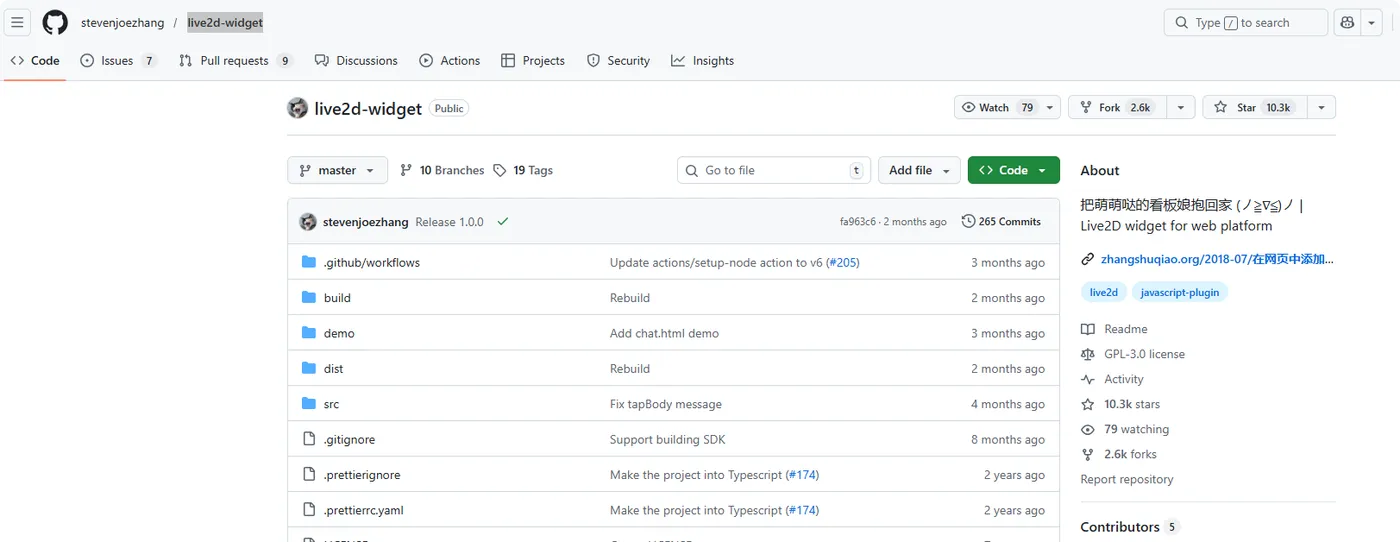Click the green commit status checkmark
The image size is (1400, 542).
(x=502, y=222)
